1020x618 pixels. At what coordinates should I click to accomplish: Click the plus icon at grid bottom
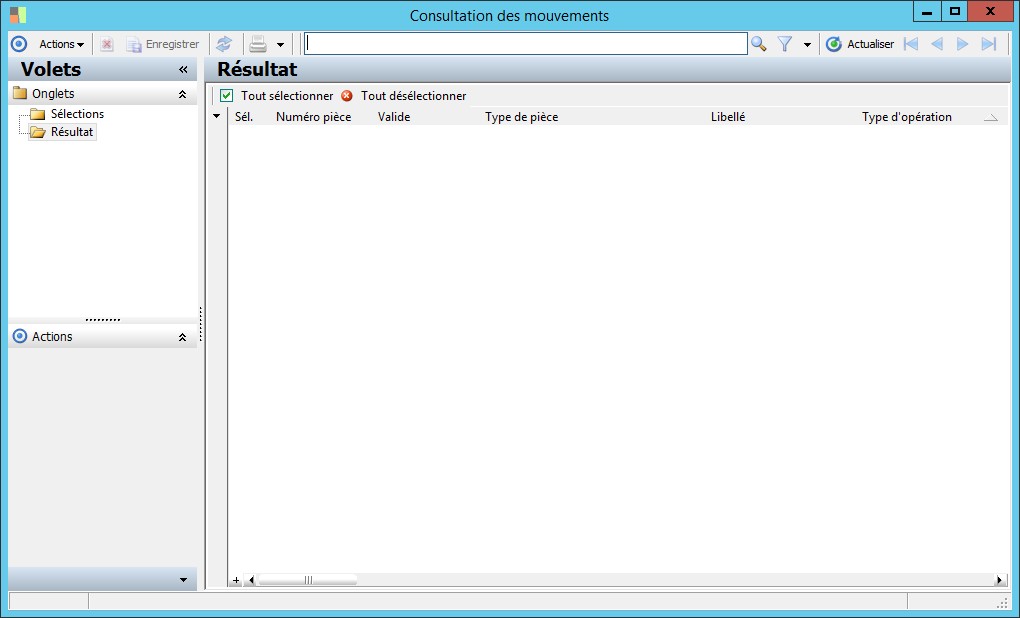click(236, 580)
